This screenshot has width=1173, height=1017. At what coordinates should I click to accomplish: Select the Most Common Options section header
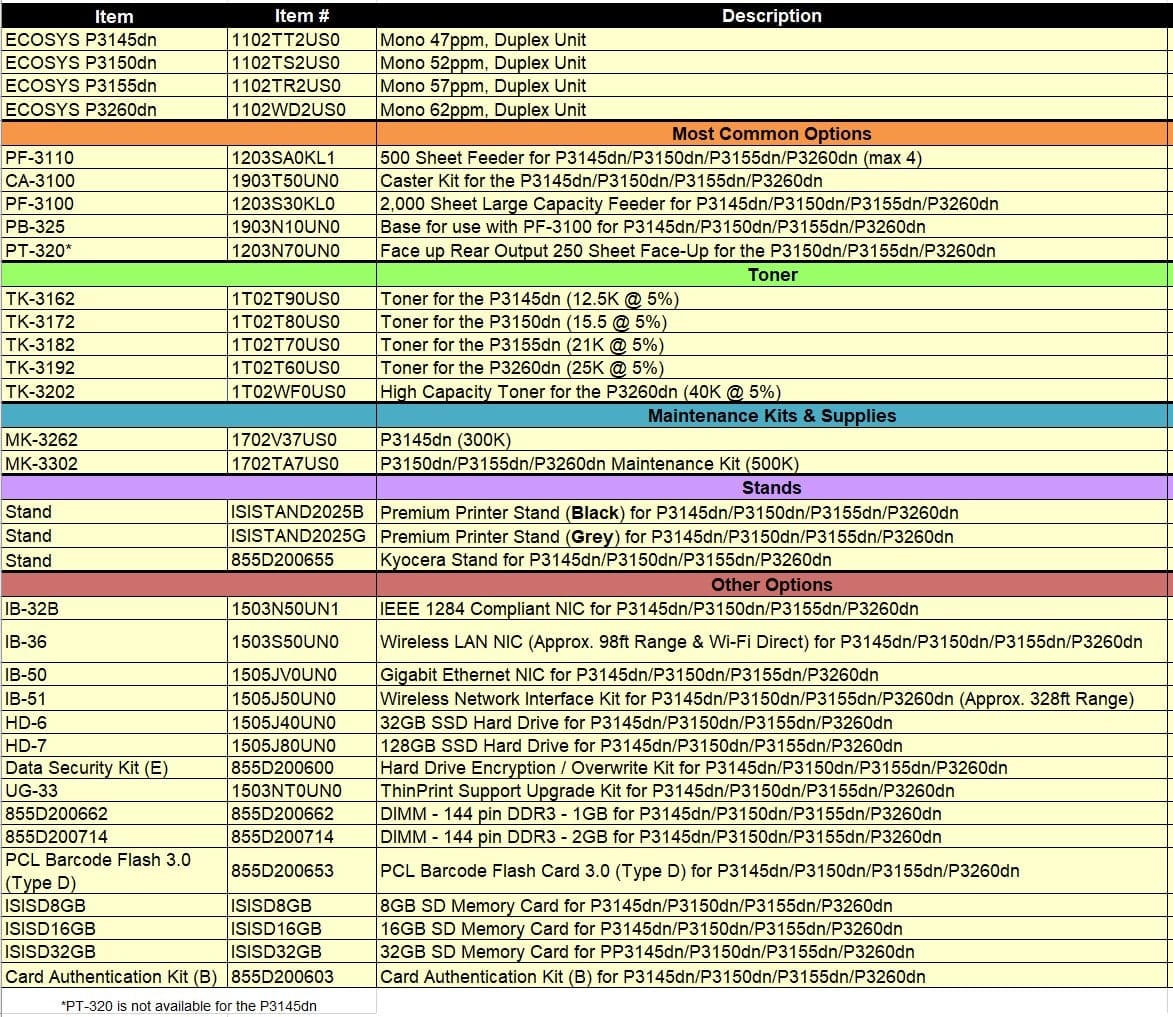[x=771, y=134]
